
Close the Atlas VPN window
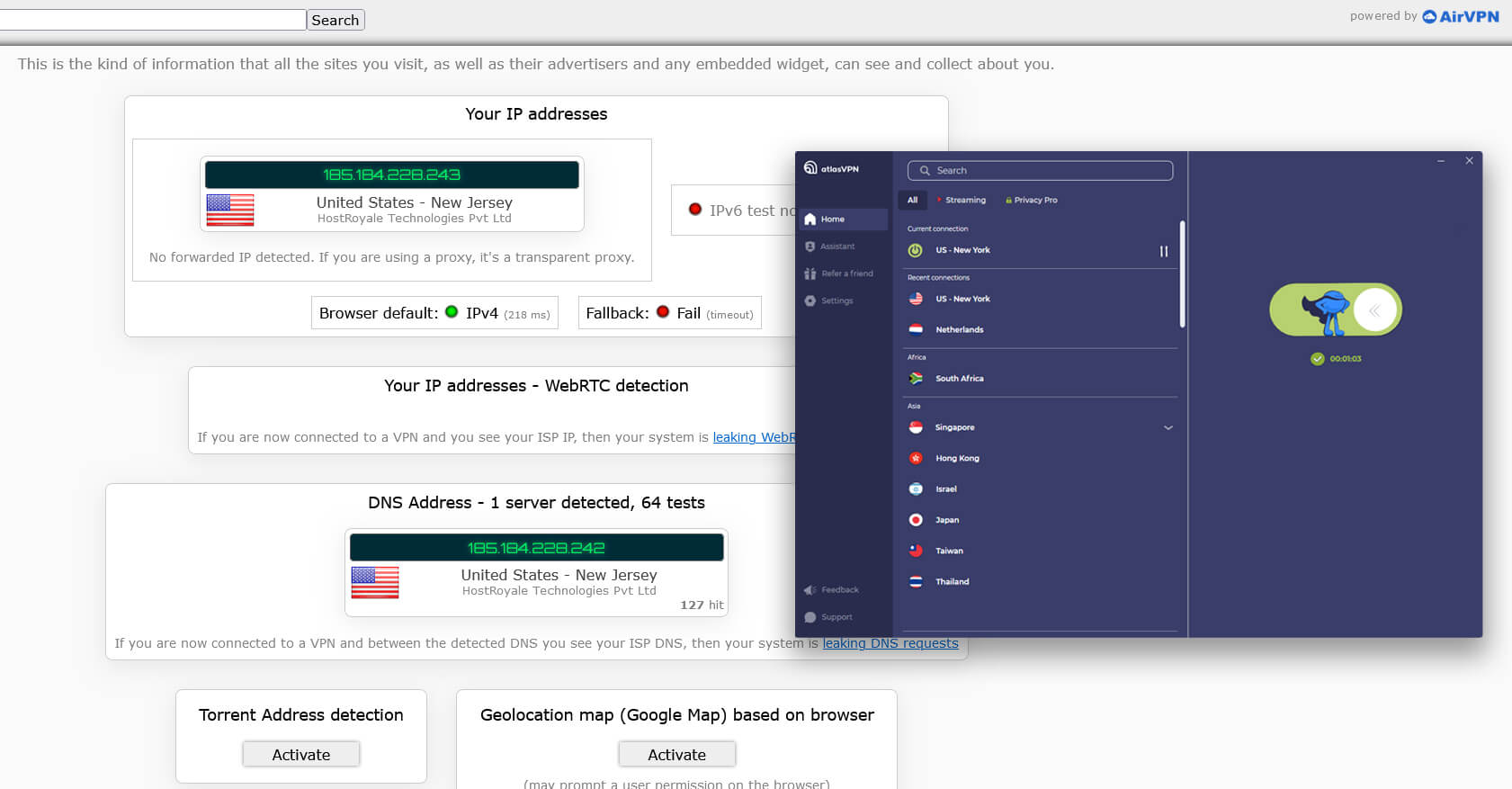(x=1470, y=161)
